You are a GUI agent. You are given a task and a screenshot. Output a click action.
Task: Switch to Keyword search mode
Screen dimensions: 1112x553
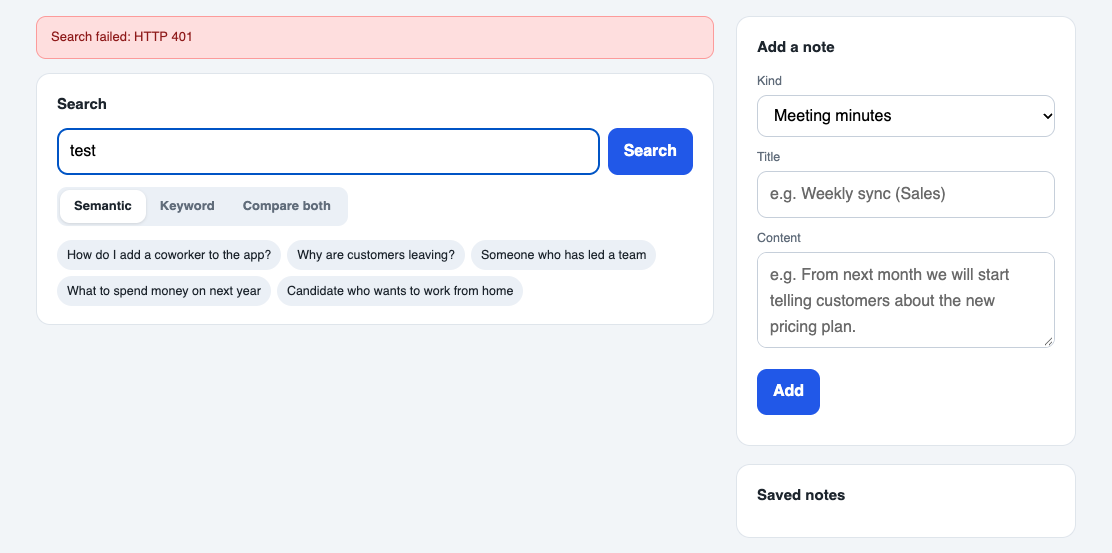tap(187, 206)
